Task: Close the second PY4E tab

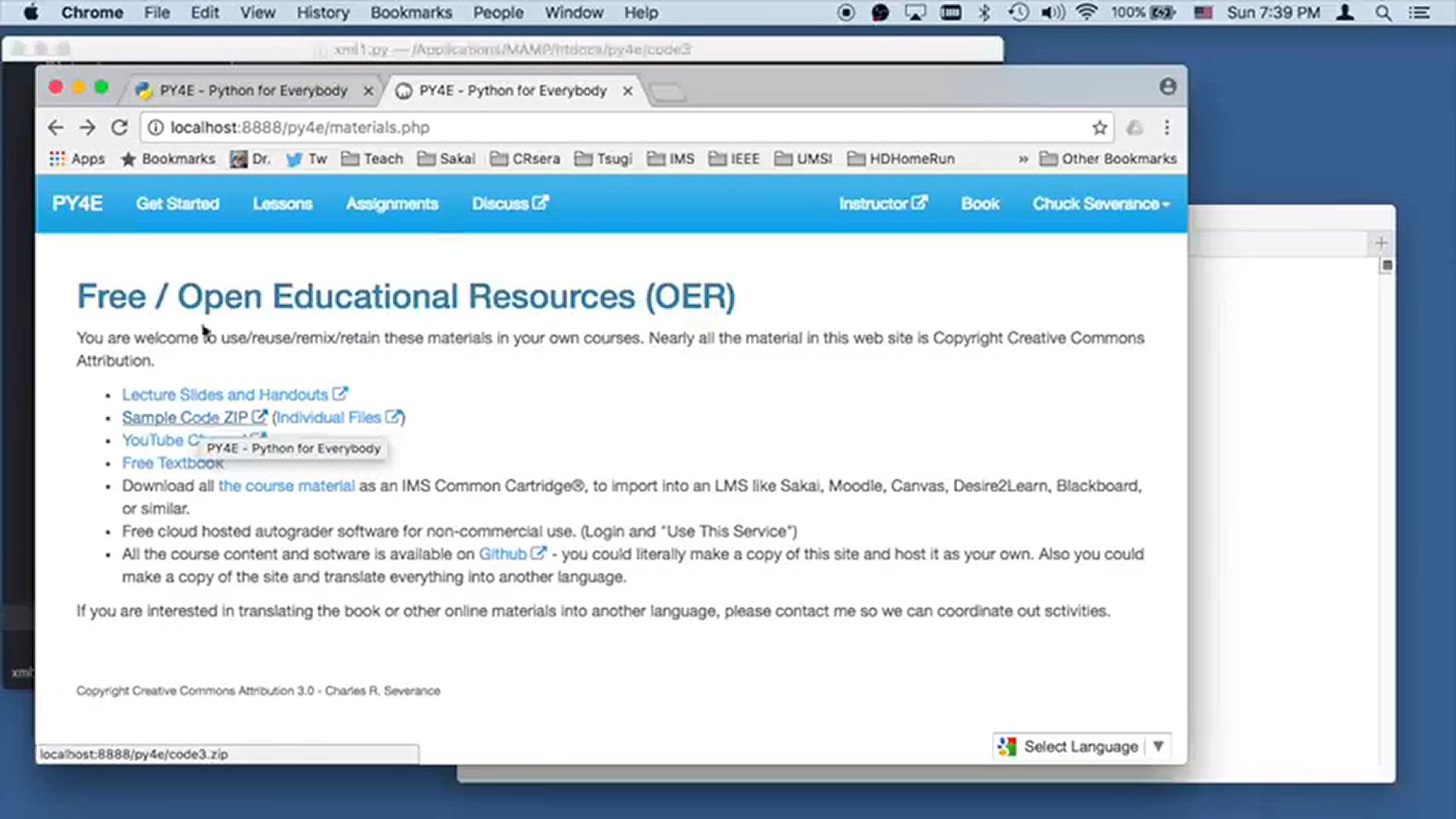Action: (x=628, y=91)
